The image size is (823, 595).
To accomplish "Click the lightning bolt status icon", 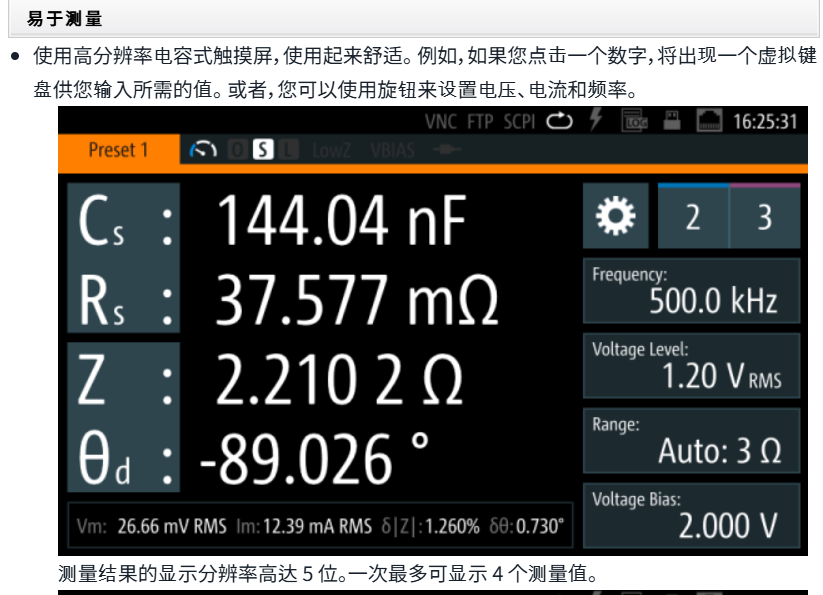I will click(596, 121).
